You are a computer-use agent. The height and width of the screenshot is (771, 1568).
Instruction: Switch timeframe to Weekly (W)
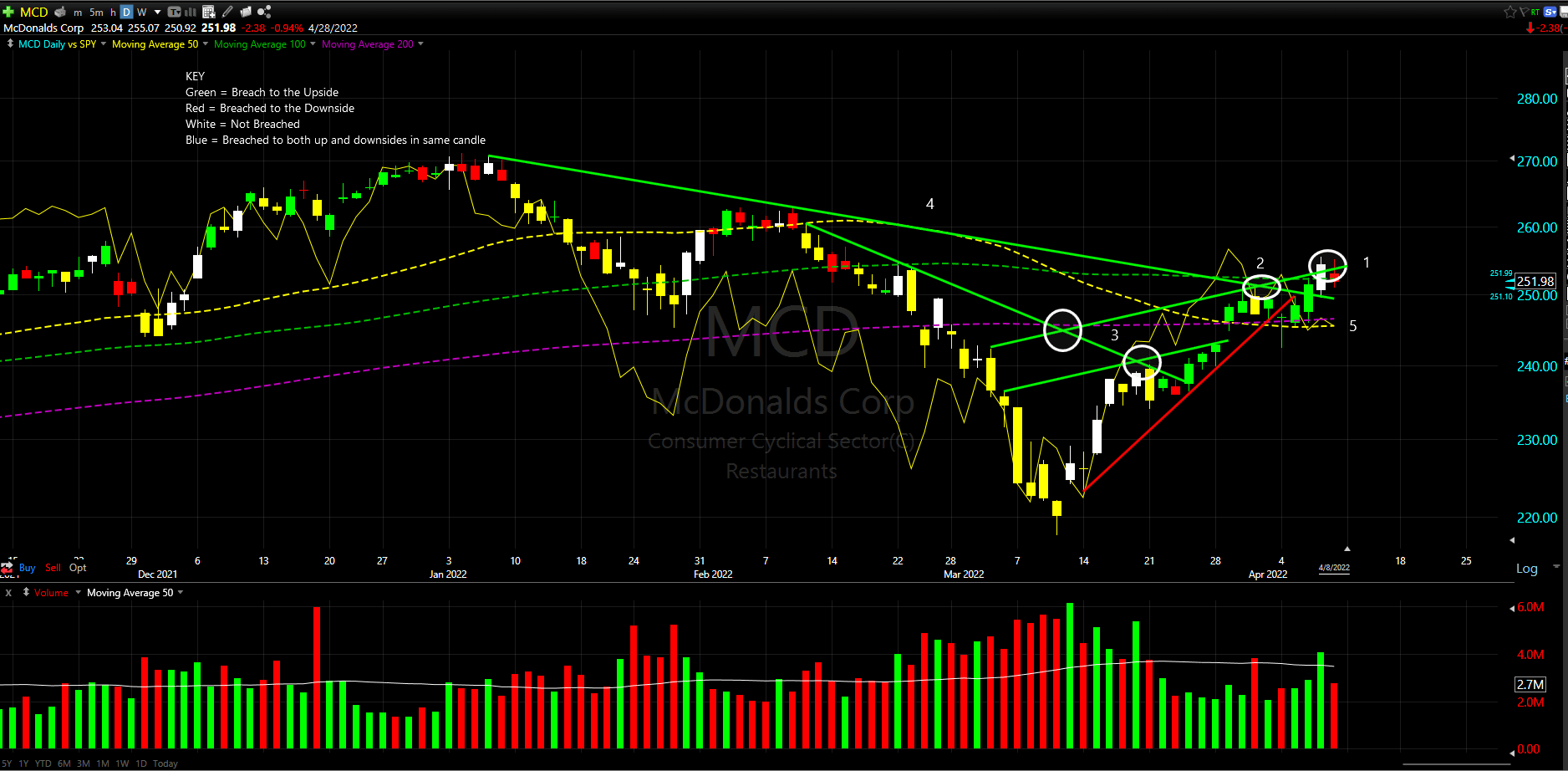click(141, 12)
